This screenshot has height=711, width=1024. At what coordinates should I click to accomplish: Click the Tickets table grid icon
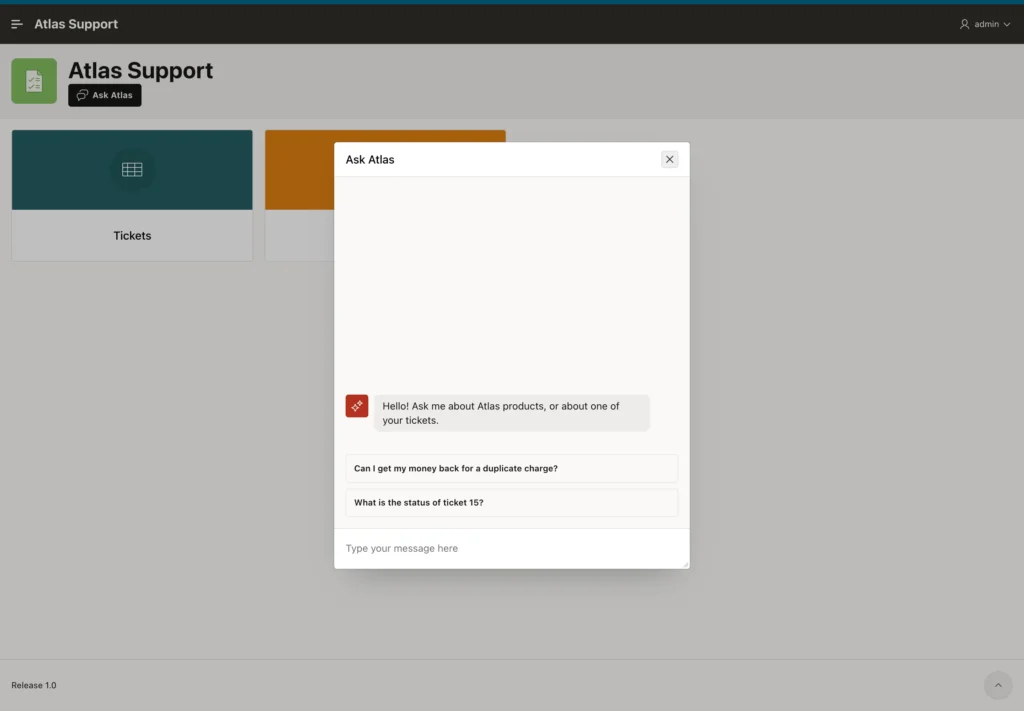tap(132, 170)
